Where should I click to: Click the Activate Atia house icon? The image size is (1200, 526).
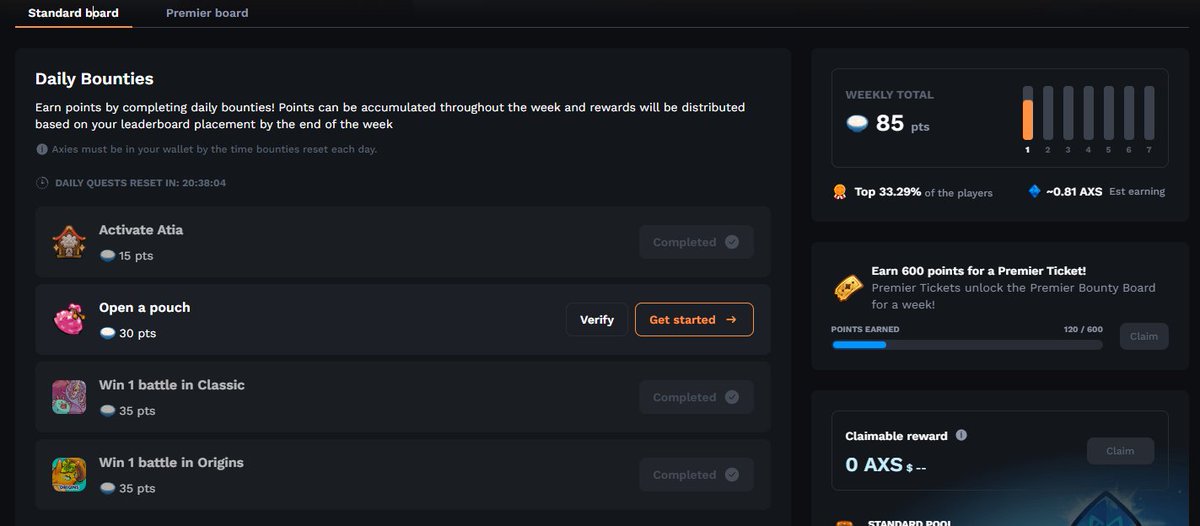point(69,242)
